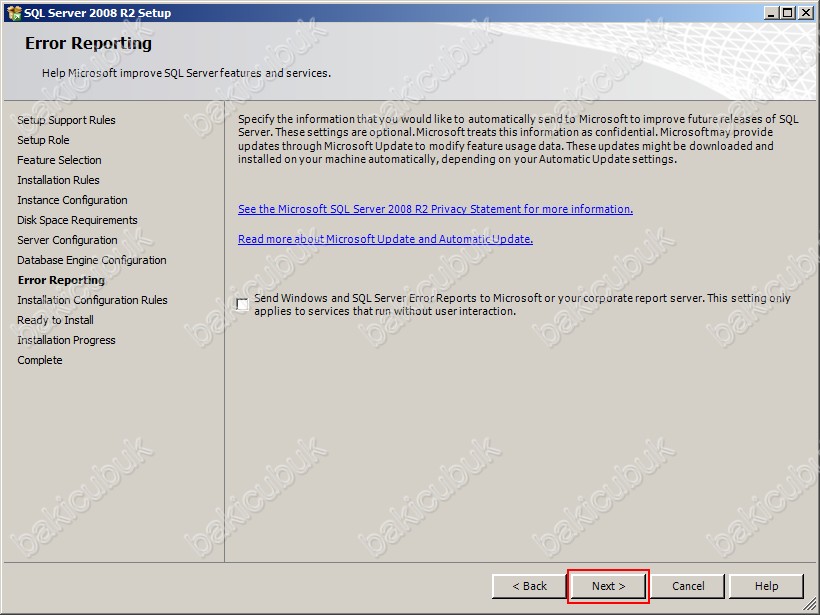Select the Feature Selection step
The height and width of the screenshot is (615, 820).
click(59, 160)
